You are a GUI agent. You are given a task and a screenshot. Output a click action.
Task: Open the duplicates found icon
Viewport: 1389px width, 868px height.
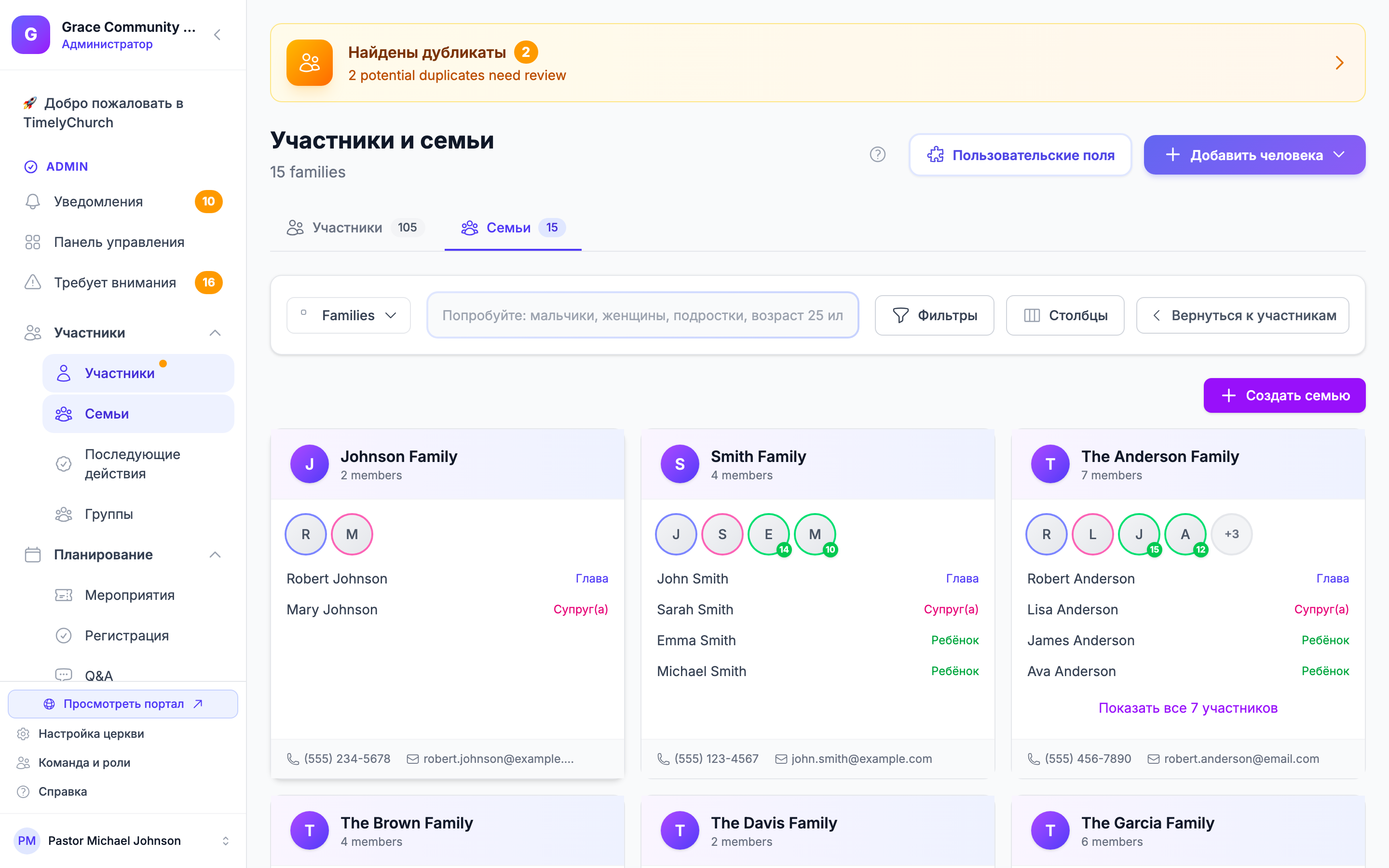point(309,63)
